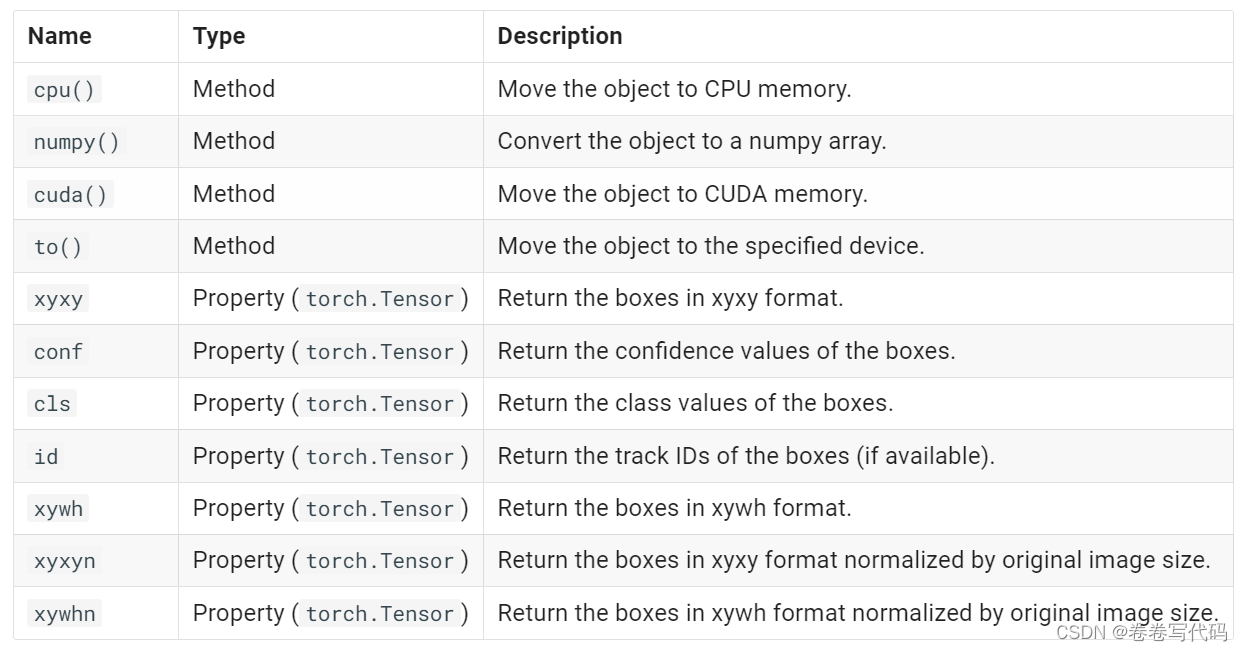Viewport: 1242px width, 651px height.
Task: Click "Convert the object to a numpy array"
Action: (691, 141)
